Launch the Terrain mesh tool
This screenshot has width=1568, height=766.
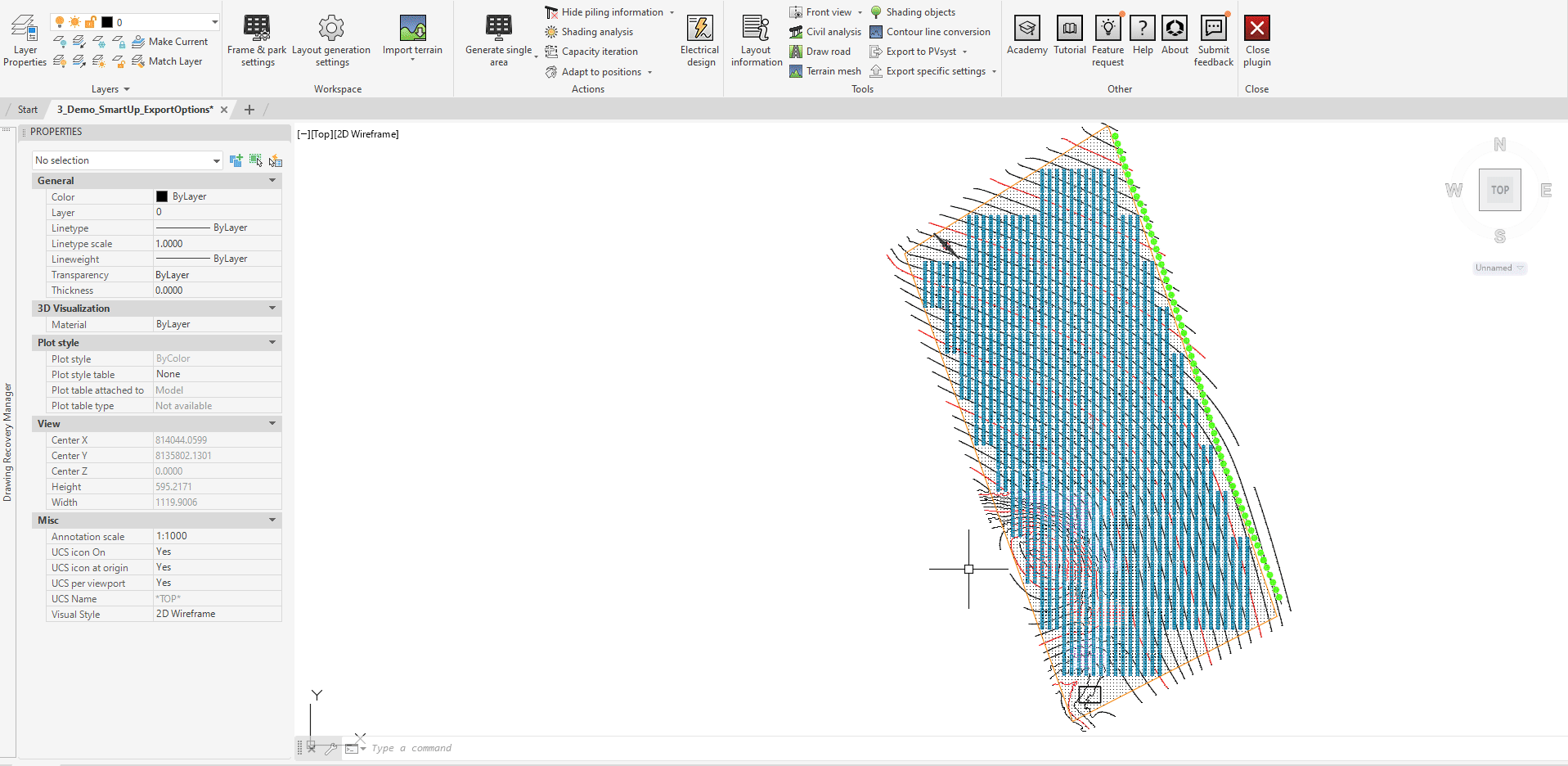[825, 71]
